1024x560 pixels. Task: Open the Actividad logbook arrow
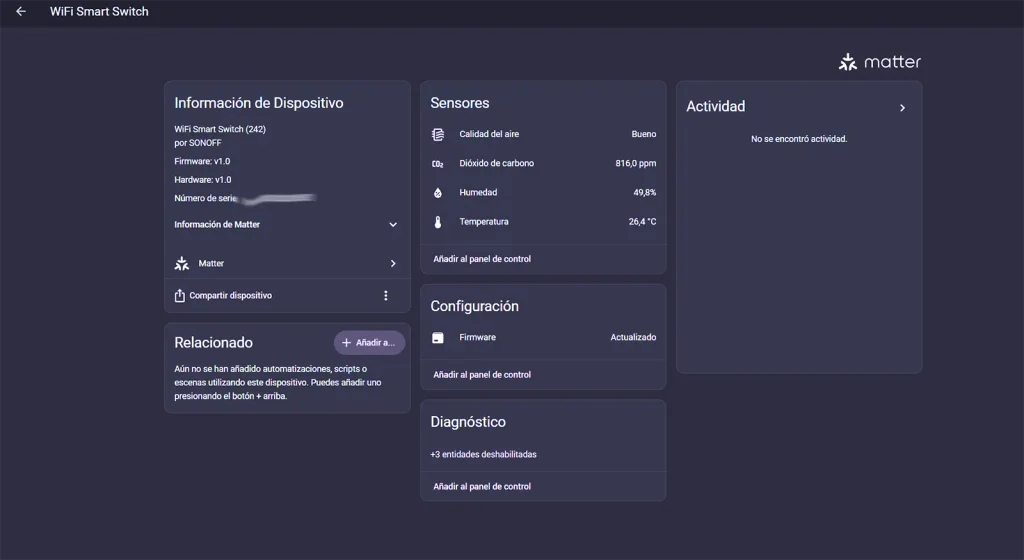(x=903, y=108)
